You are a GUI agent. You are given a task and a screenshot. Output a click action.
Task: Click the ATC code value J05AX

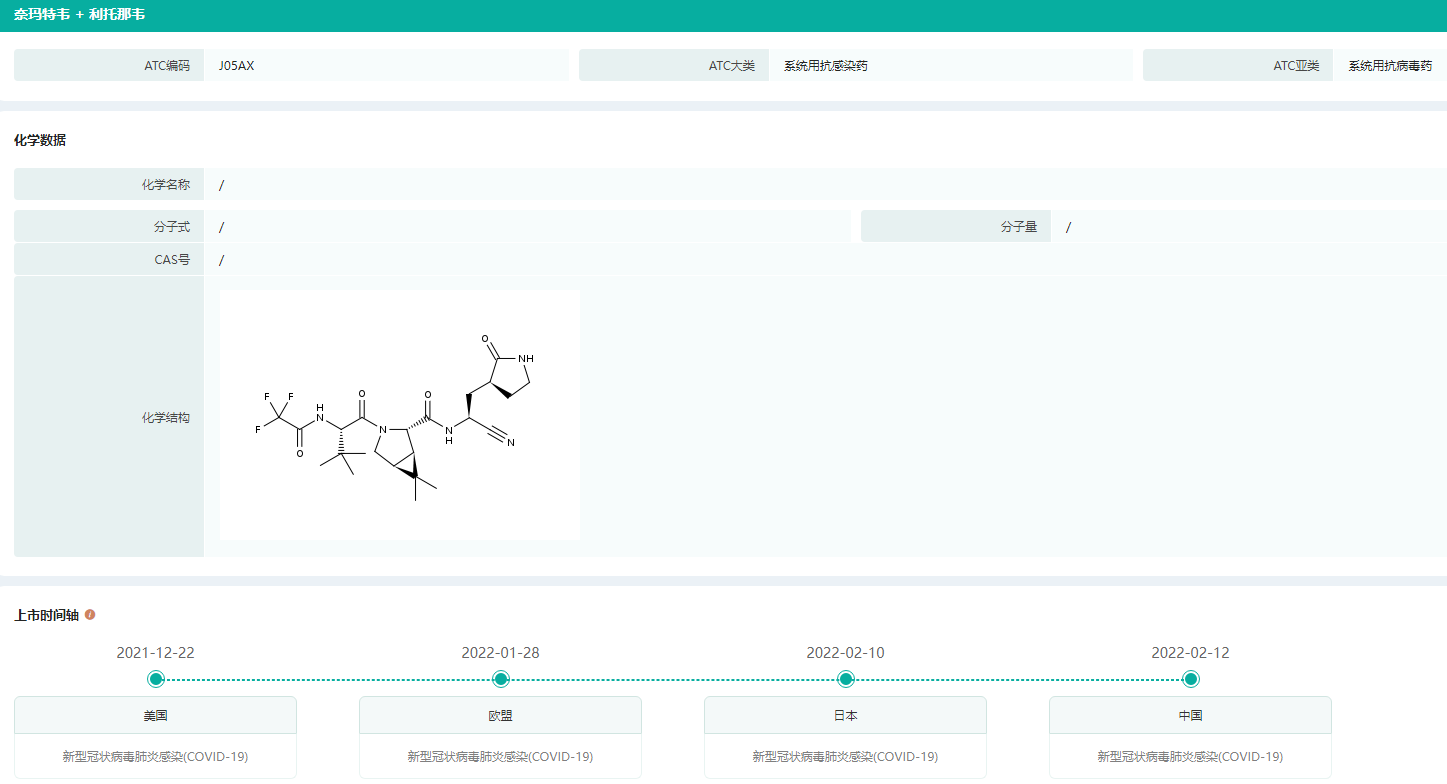[x=237, y=66]
